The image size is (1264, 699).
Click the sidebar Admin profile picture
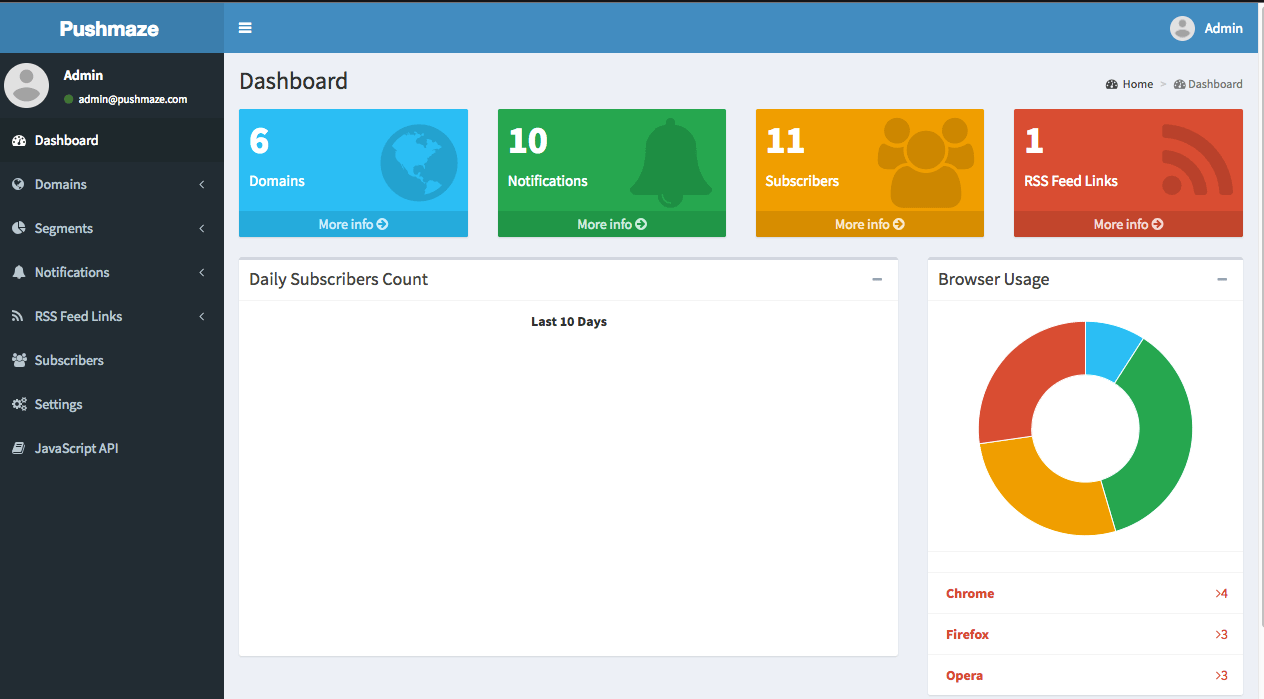(26, 85)
